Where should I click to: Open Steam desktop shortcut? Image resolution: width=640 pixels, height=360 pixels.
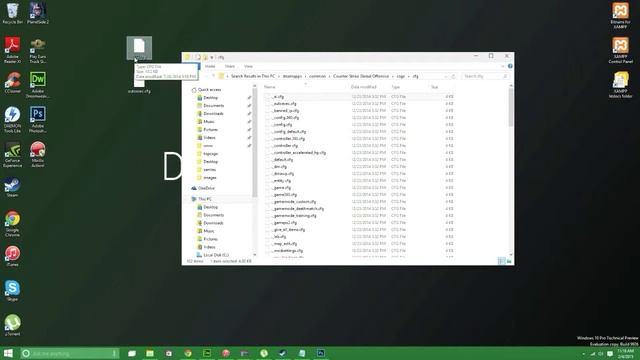13,187
